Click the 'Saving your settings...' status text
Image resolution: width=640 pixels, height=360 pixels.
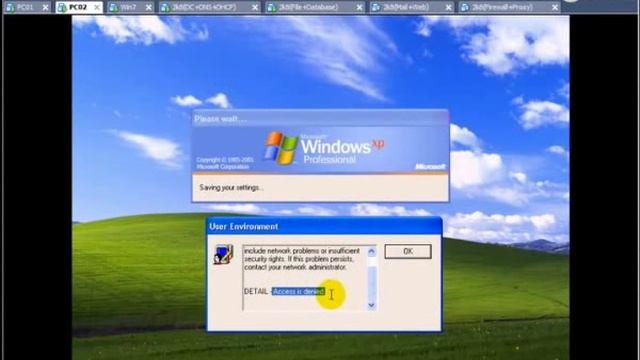click(x=231, y=188)
